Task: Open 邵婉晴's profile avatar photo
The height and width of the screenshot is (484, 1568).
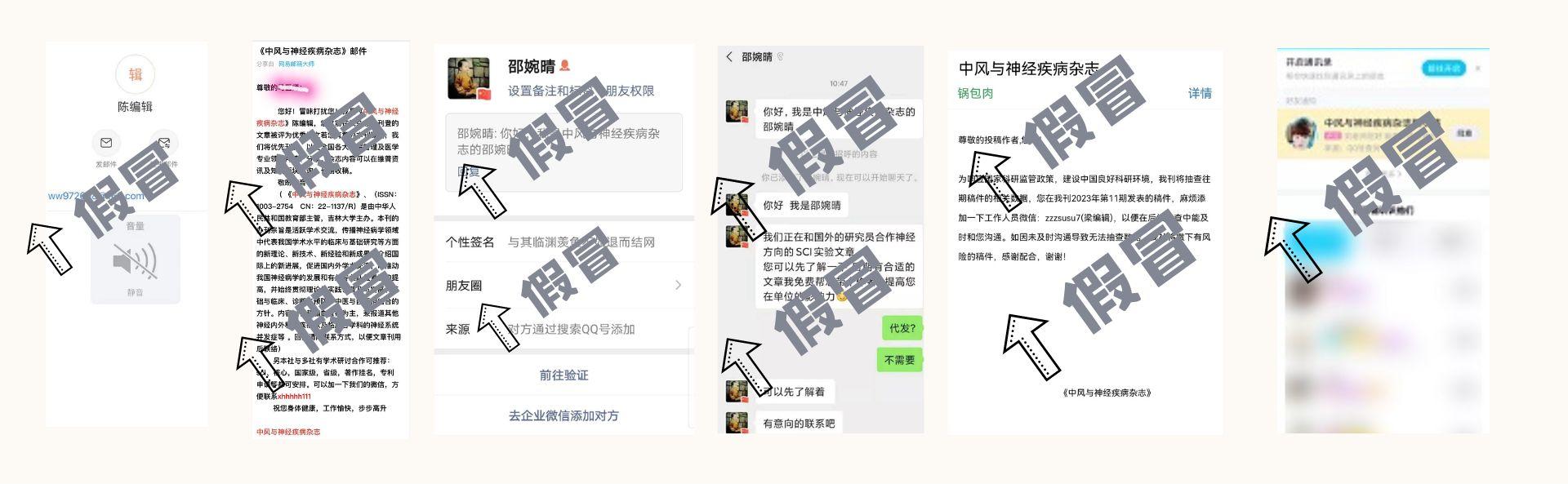Action: [x=469, y=78]
